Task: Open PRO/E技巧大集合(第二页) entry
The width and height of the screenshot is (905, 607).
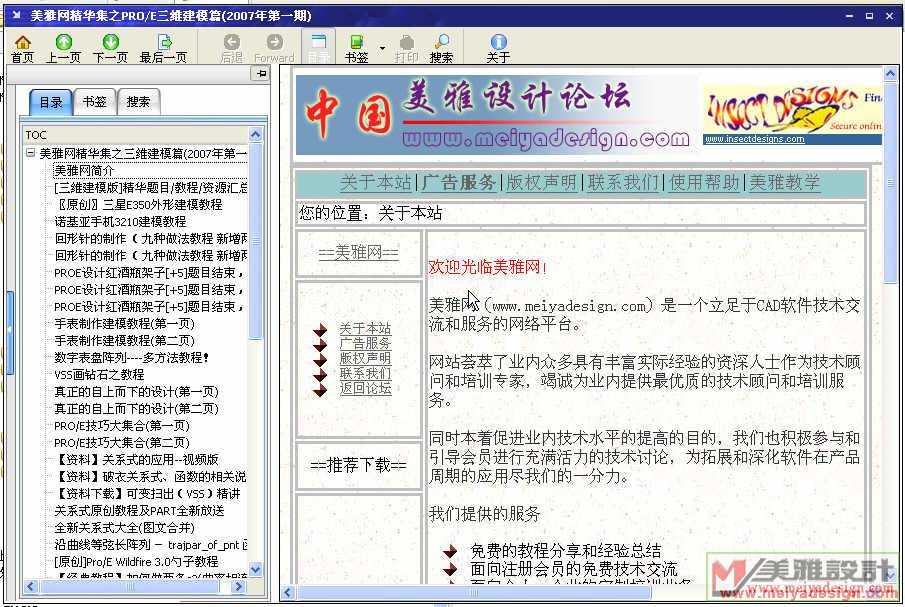Action: click(122, 443)
